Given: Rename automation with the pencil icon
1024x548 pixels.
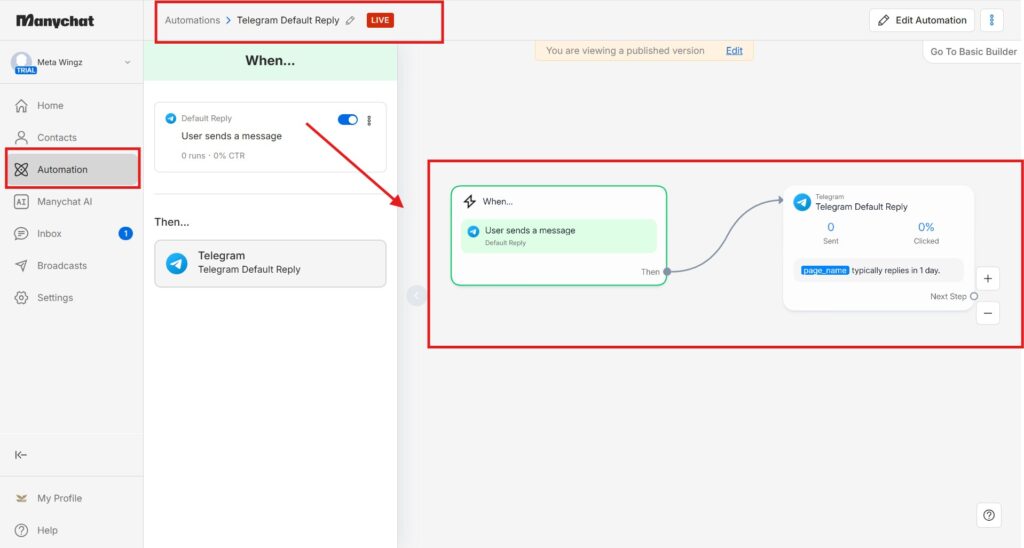Looking at the screenshot, I should (x=351, y=20).
